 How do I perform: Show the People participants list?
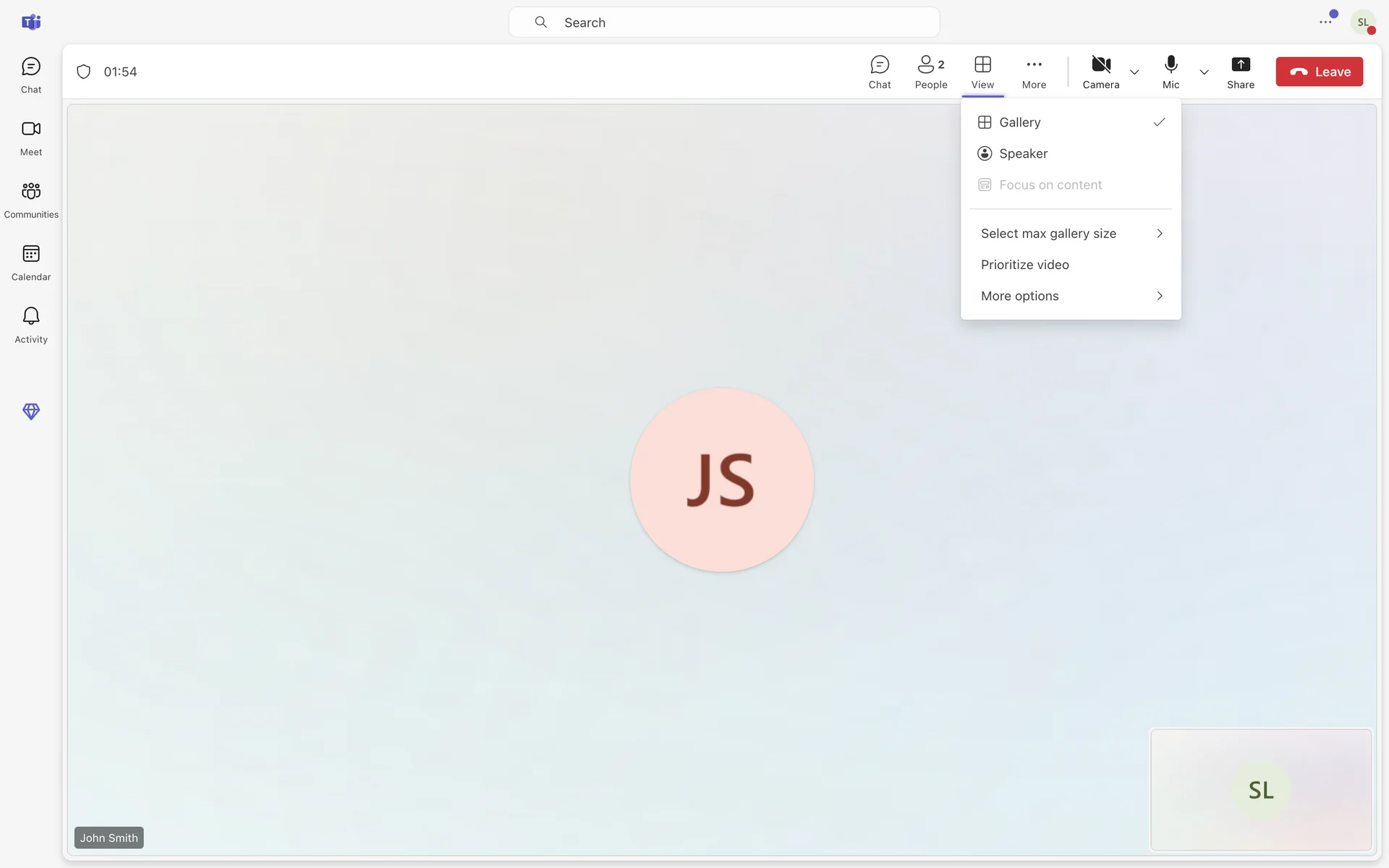click(x=930, y=72)
